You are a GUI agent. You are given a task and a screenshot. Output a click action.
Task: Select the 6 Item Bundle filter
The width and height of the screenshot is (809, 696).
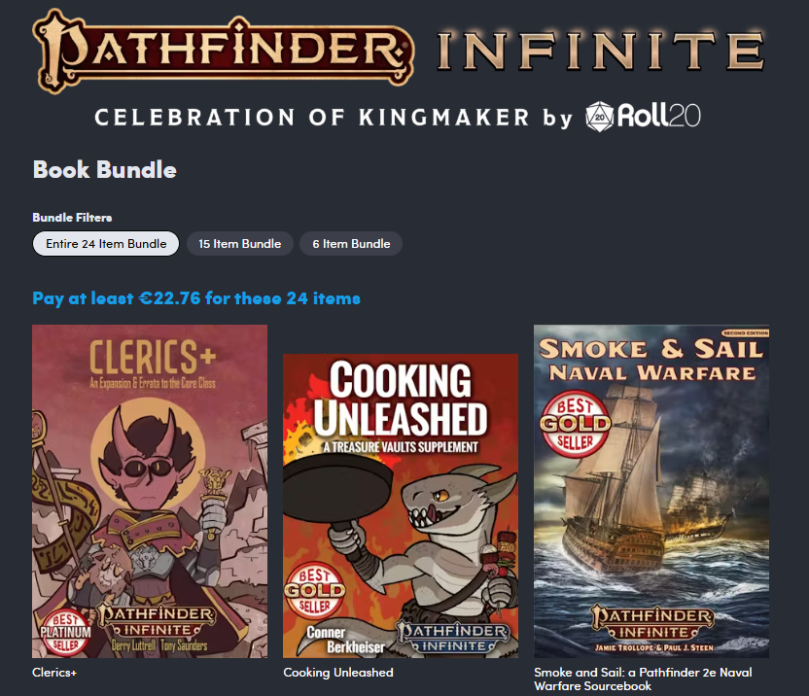pos(351,244)
